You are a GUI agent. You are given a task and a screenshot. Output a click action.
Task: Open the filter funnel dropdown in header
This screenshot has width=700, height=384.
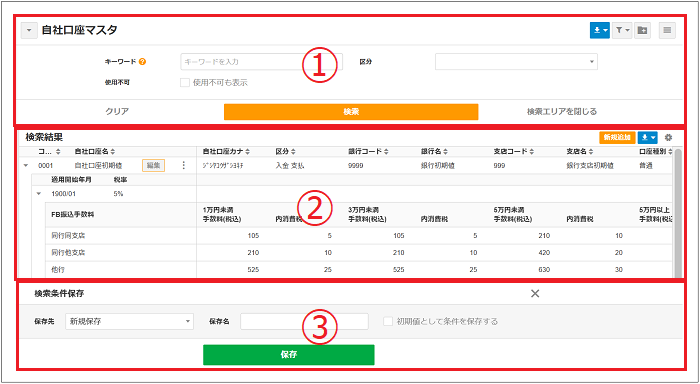pyautogui.click(x=622, y=30)
